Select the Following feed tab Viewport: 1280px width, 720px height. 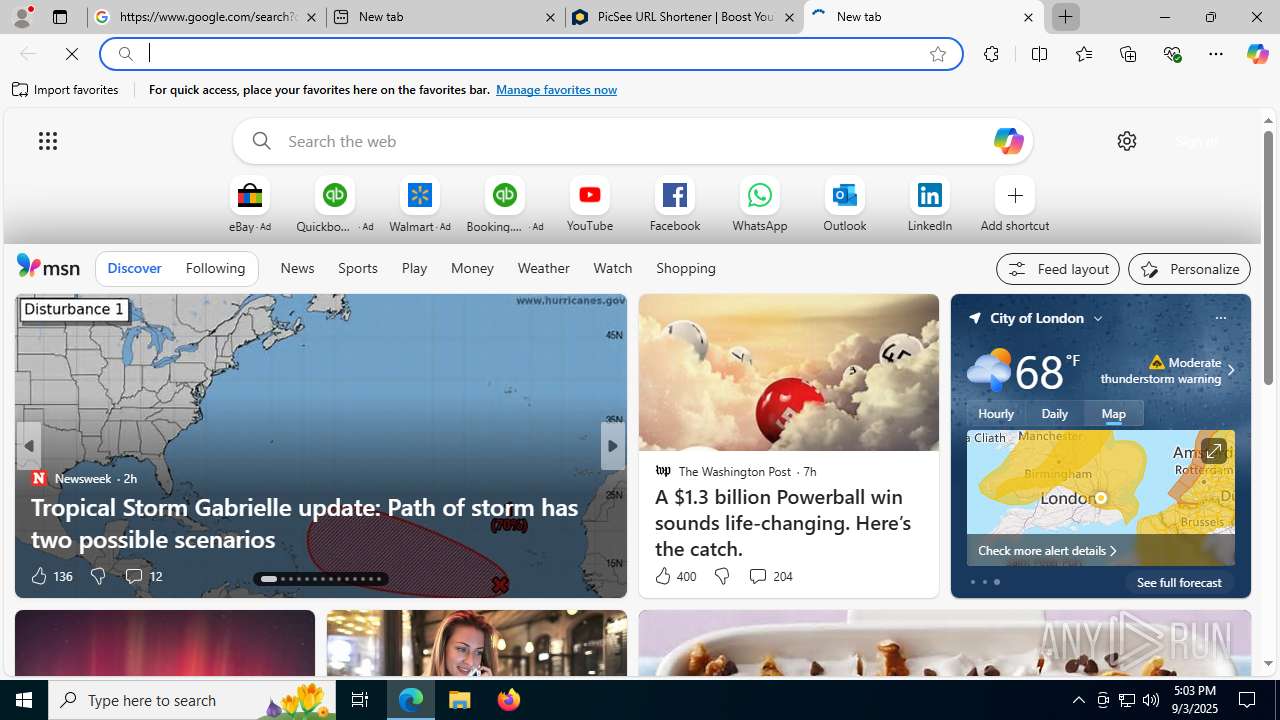pos(215,268)
